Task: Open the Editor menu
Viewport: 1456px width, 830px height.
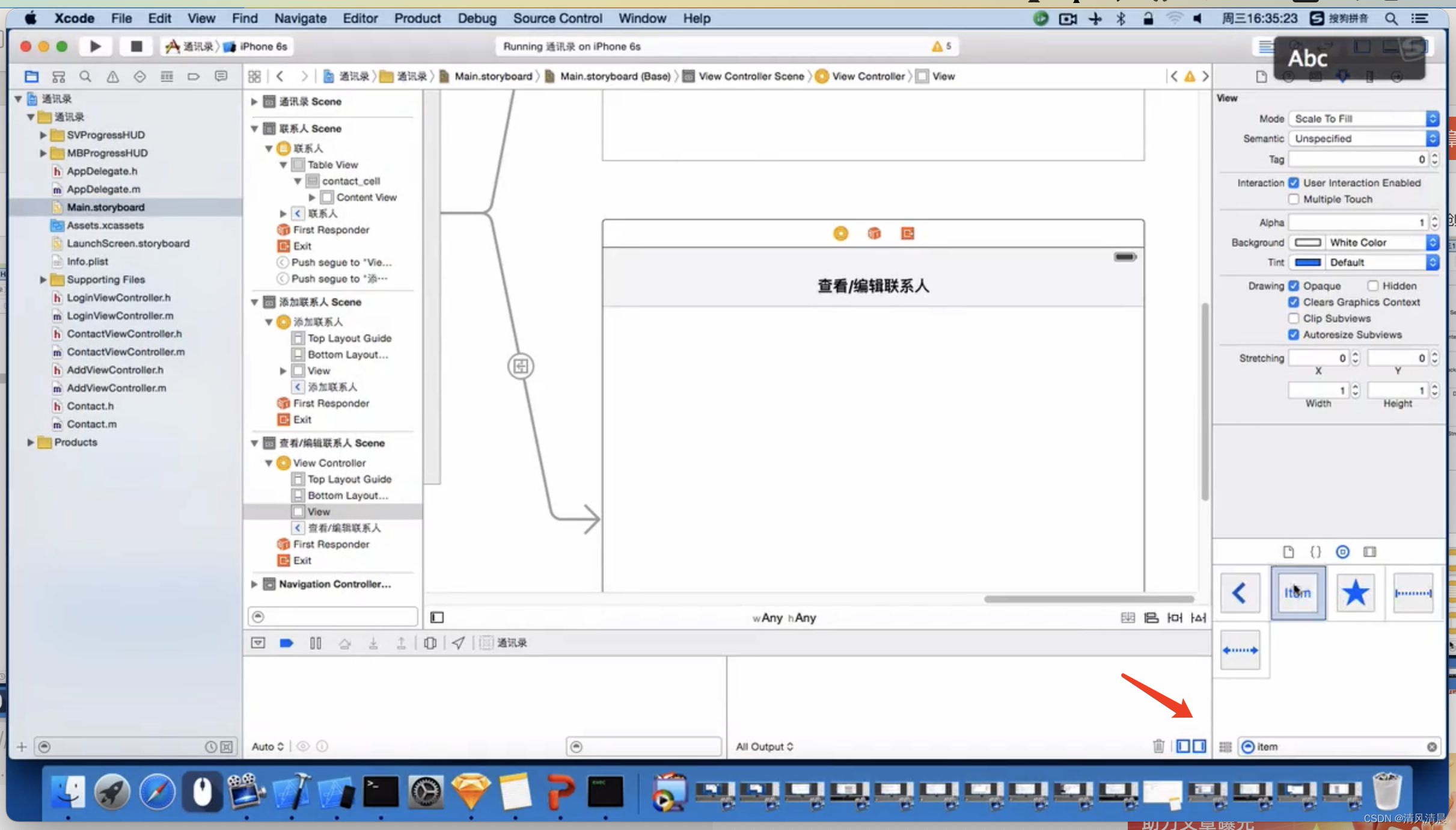Action: coord(360,19)
